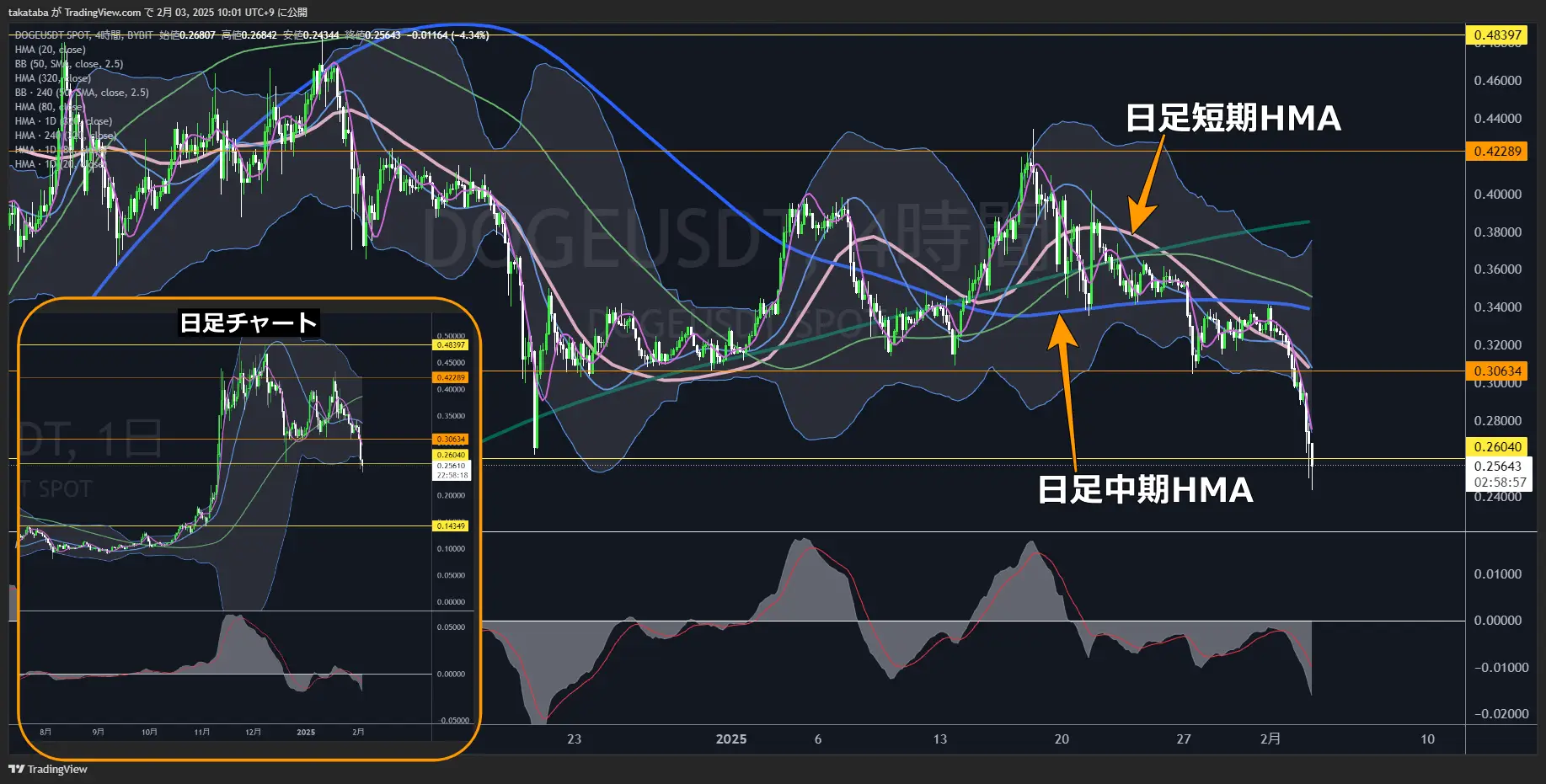This screenshot has height=784, width=1546.
Task: Select the symbol title 'DOGEUSDT SPOT, 4時間, BYBIT'
Action: click(x=84, y=35)
